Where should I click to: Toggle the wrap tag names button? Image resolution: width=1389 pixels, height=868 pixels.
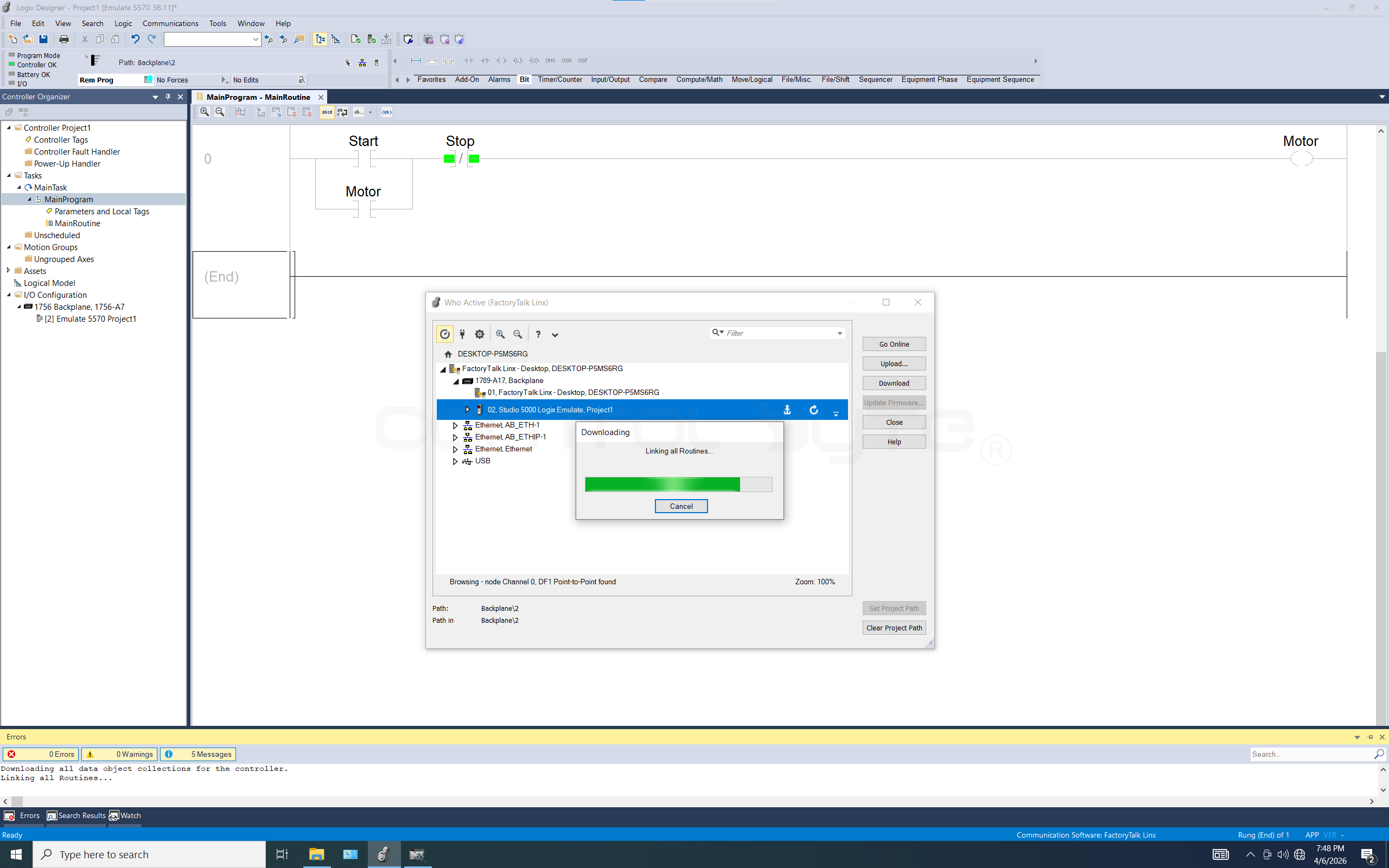342,112
